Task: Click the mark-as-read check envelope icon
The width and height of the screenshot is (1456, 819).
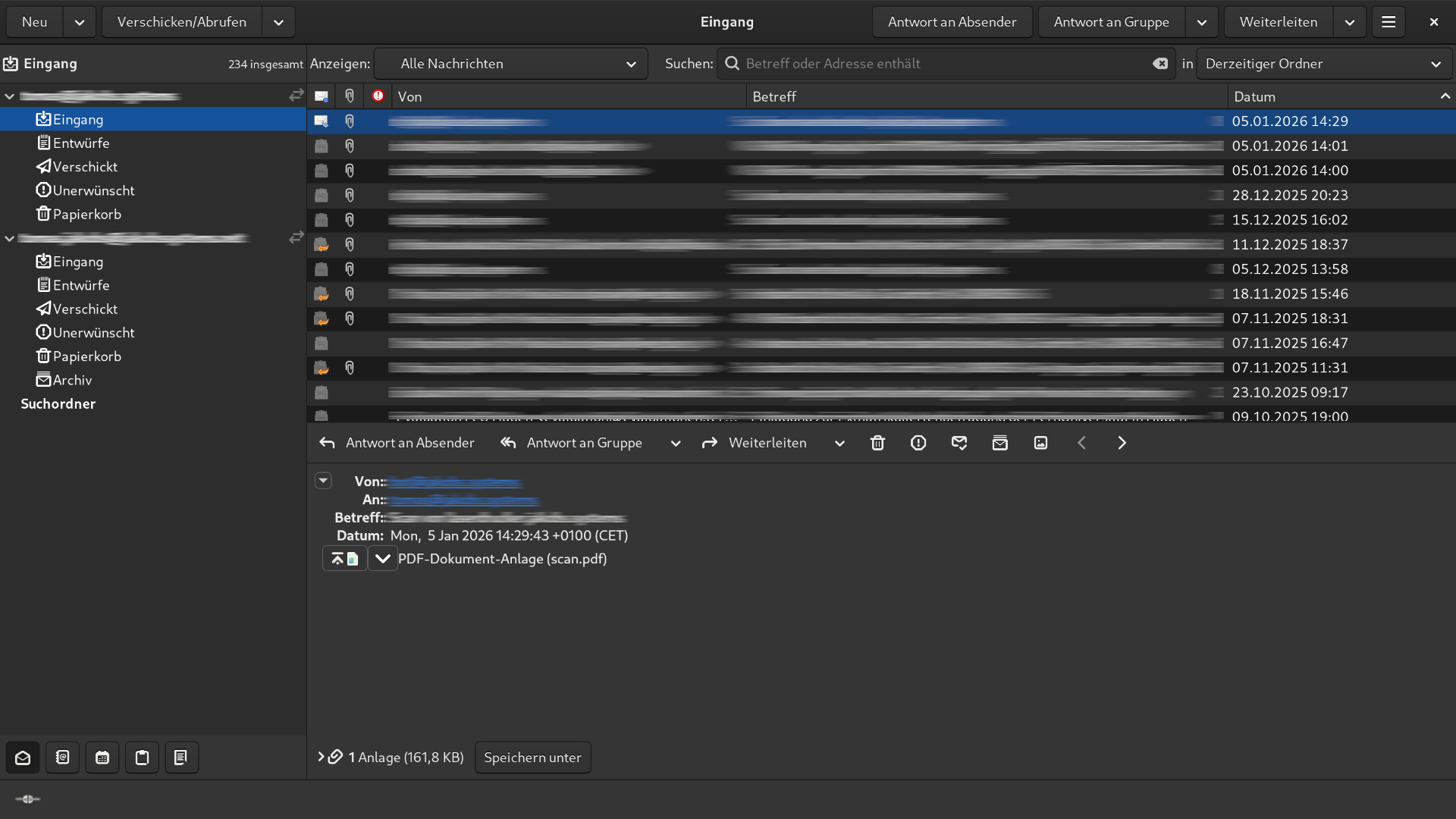Action: (x=959, y=443)
